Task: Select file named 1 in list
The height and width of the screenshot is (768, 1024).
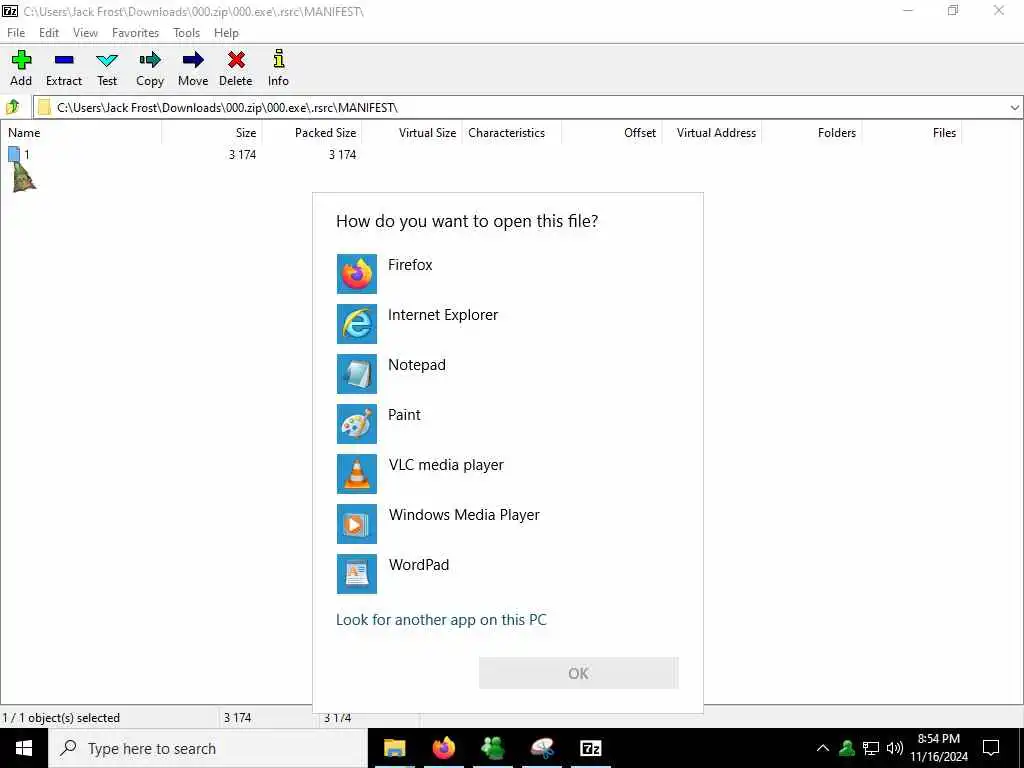Action: click(19, 155)
